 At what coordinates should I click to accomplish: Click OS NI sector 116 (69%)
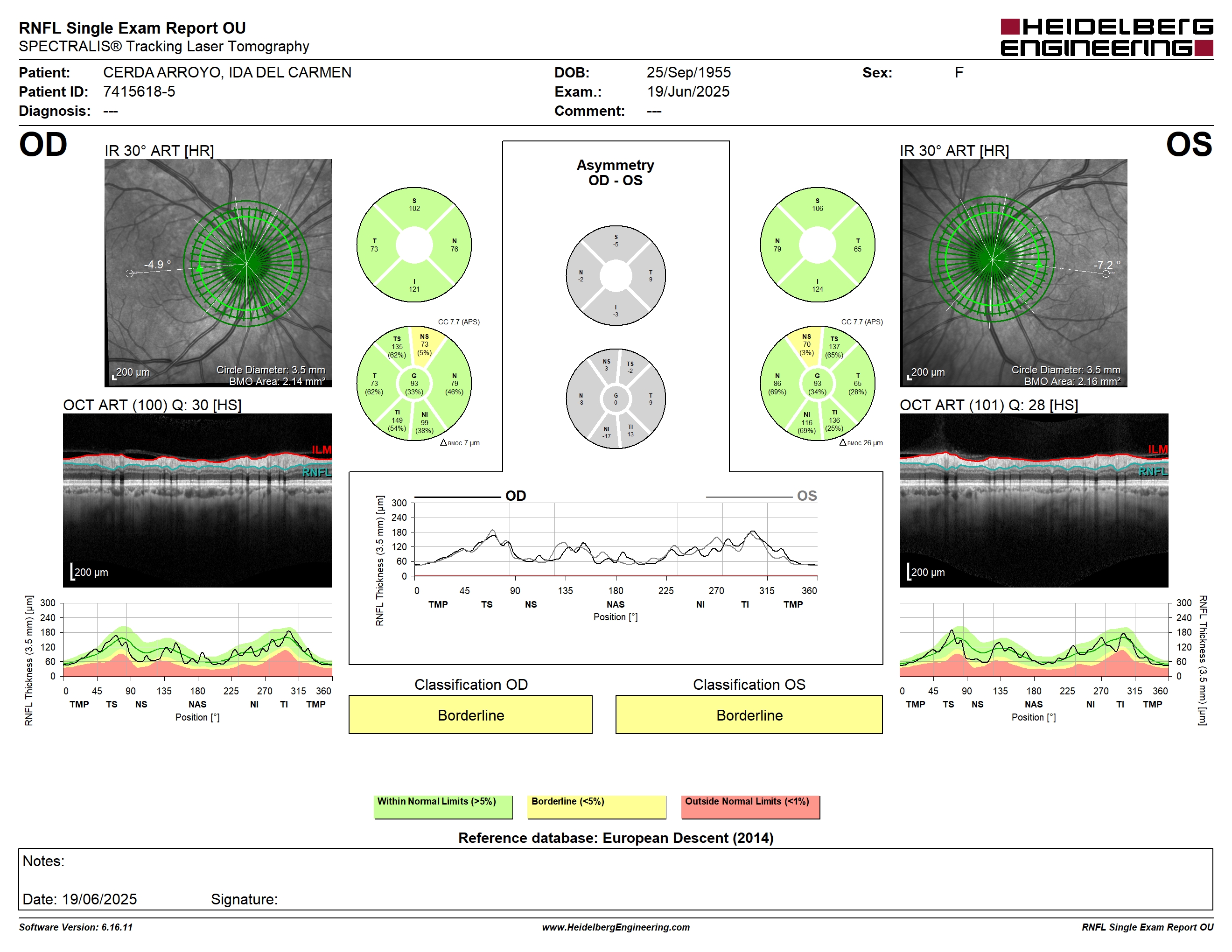point(807,423)
